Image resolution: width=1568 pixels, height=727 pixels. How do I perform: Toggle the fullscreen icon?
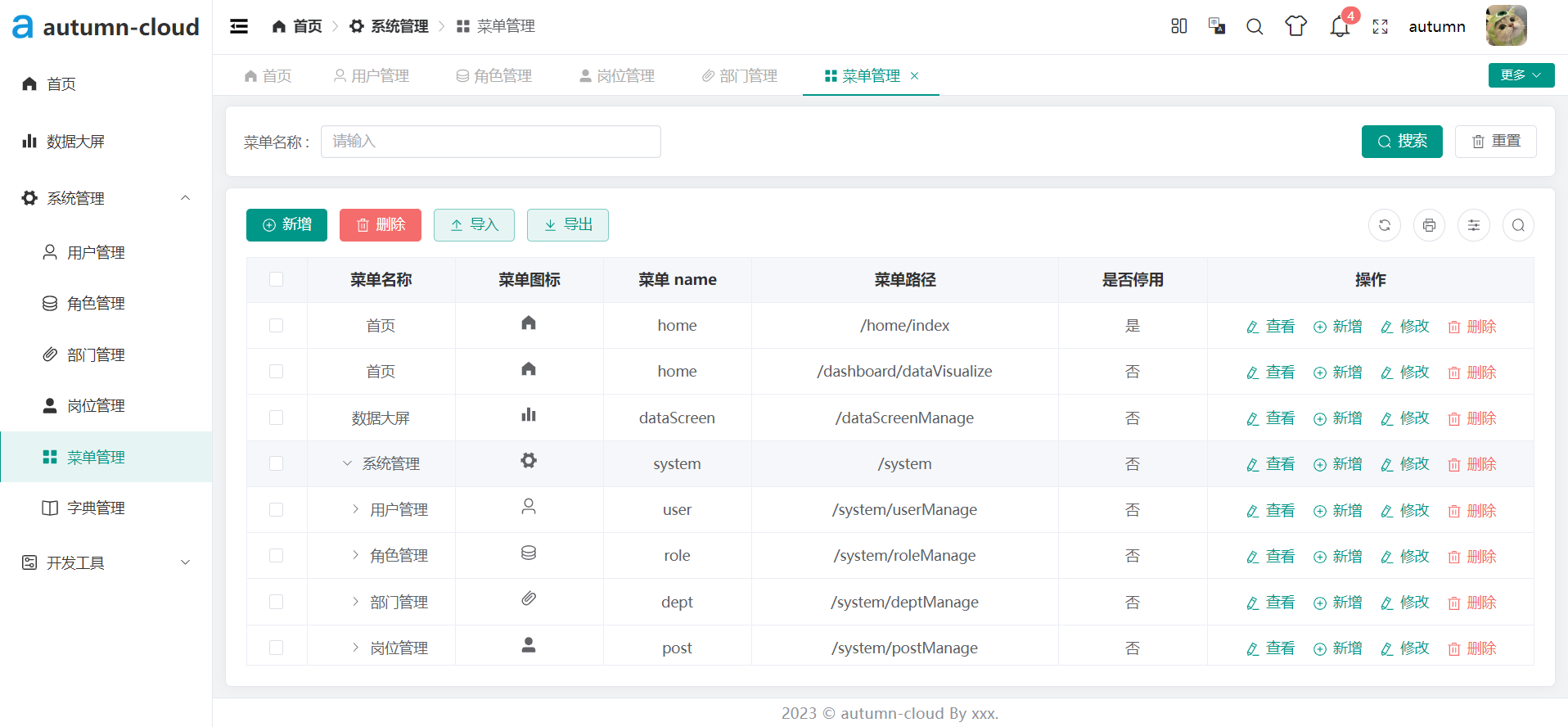[1381, 26]
